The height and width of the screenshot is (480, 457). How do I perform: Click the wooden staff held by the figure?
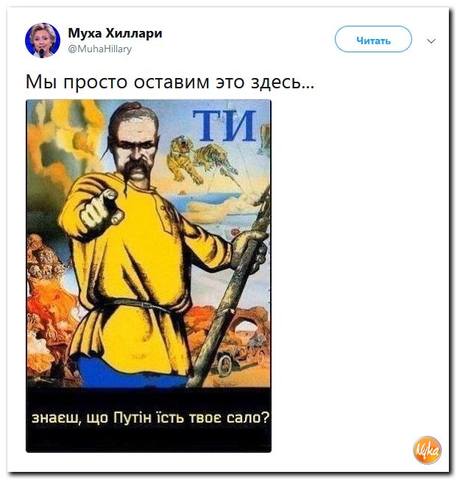(230, 287)
